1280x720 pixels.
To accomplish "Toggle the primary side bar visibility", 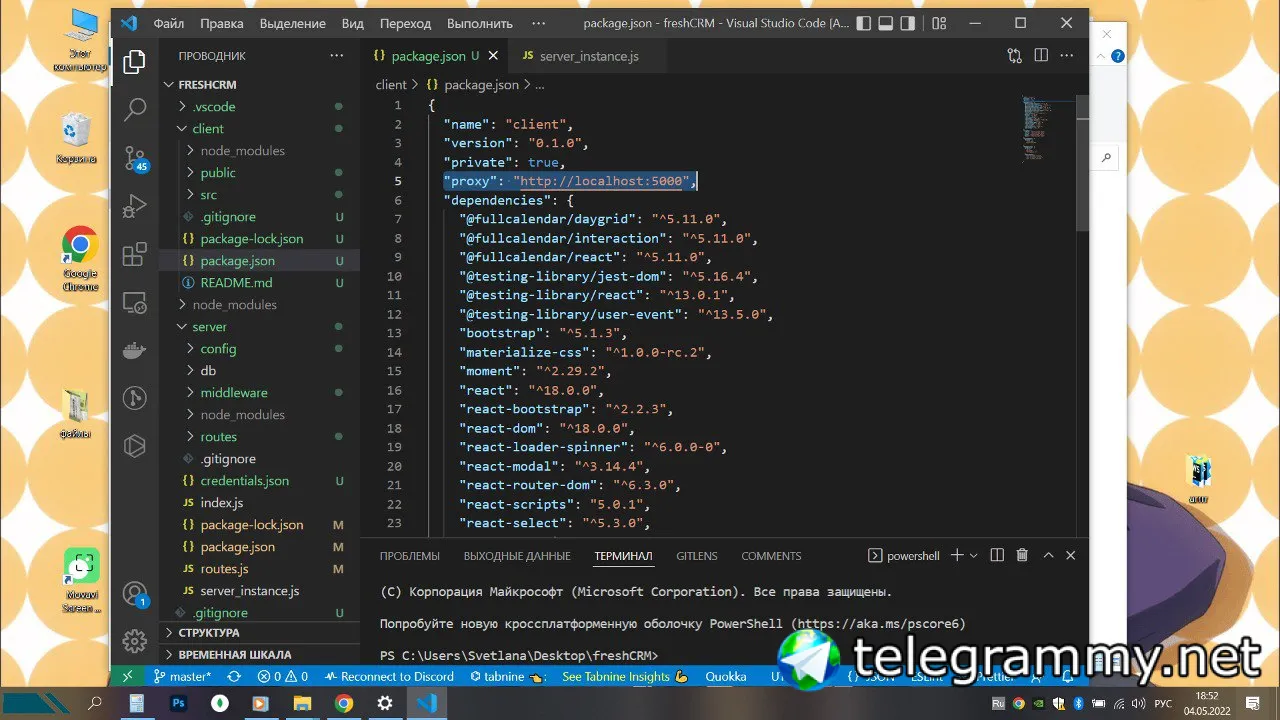I will pos(863,23).
